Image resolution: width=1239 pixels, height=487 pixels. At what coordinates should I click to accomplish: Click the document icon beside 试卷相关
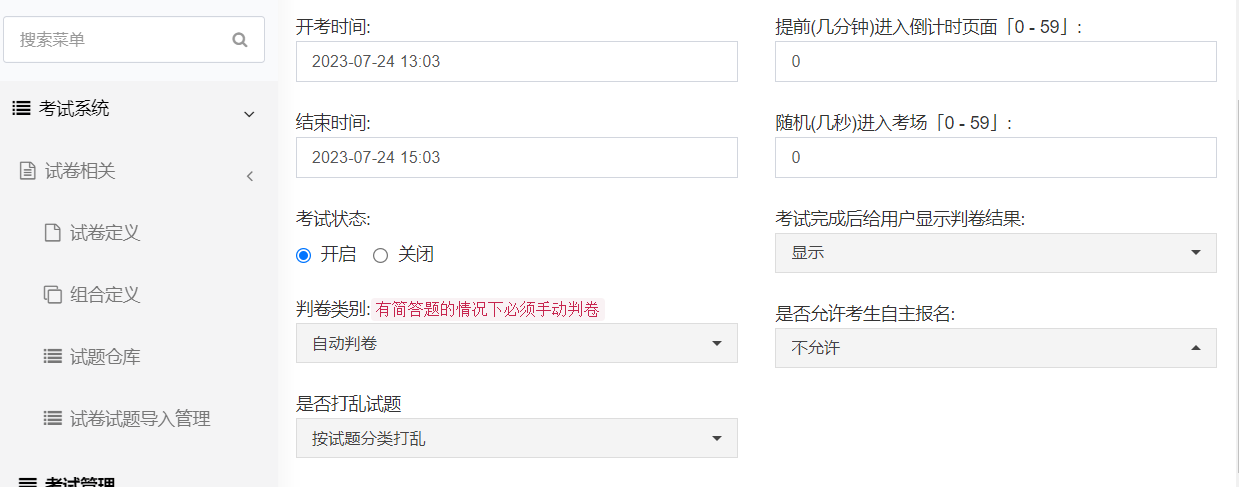pyautogui.click(x=28, y=171)
